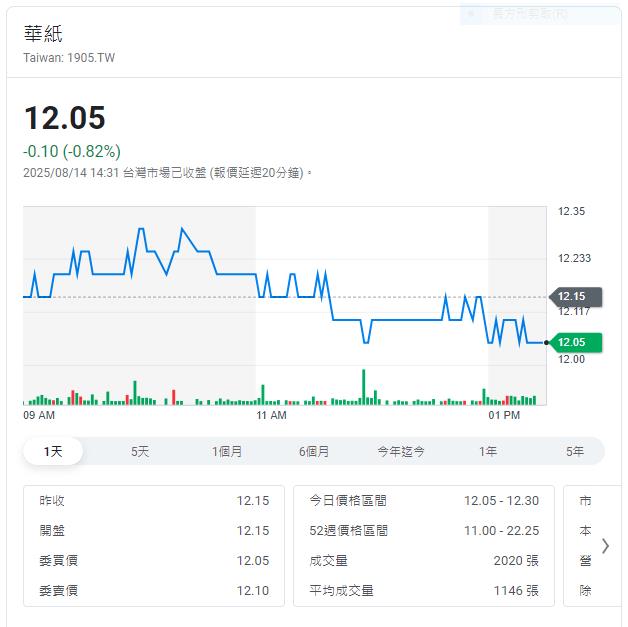Click the 成交量 value 2020 張
Image resolution: width=628 pixels, height=627 pixels.
pyautogui.click(x=516, y=561)
